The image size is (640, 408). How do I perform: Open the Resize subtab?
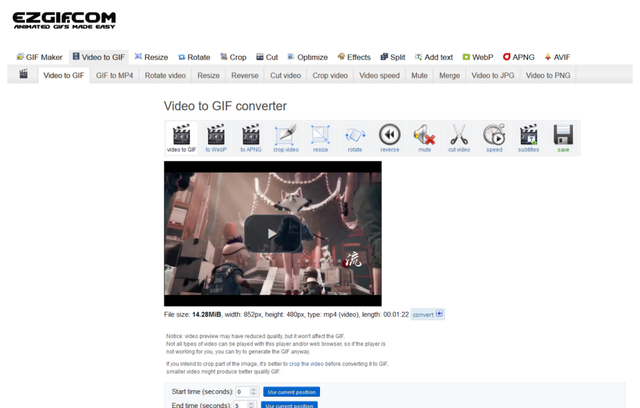(209, 75)
